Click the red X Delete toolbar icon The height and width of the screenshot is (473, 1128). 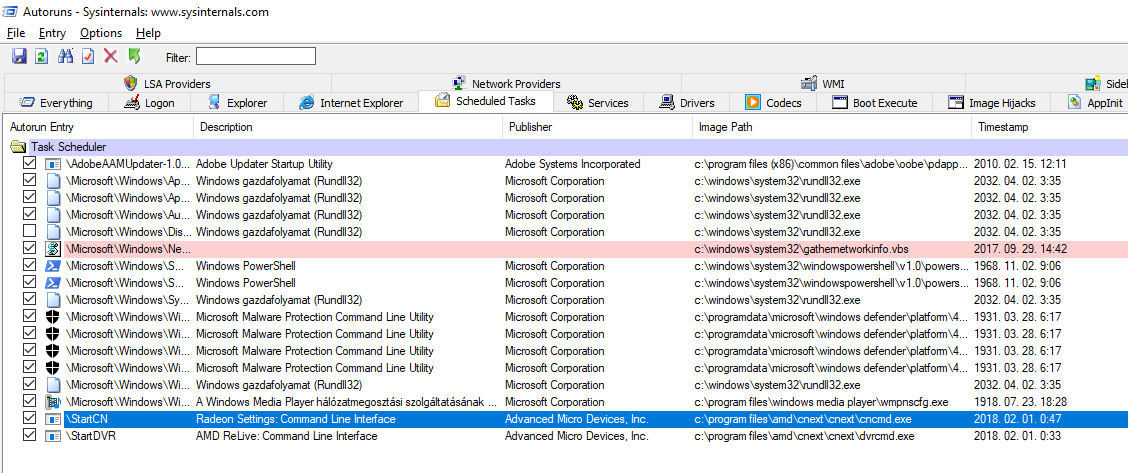(x=111, y=56)
